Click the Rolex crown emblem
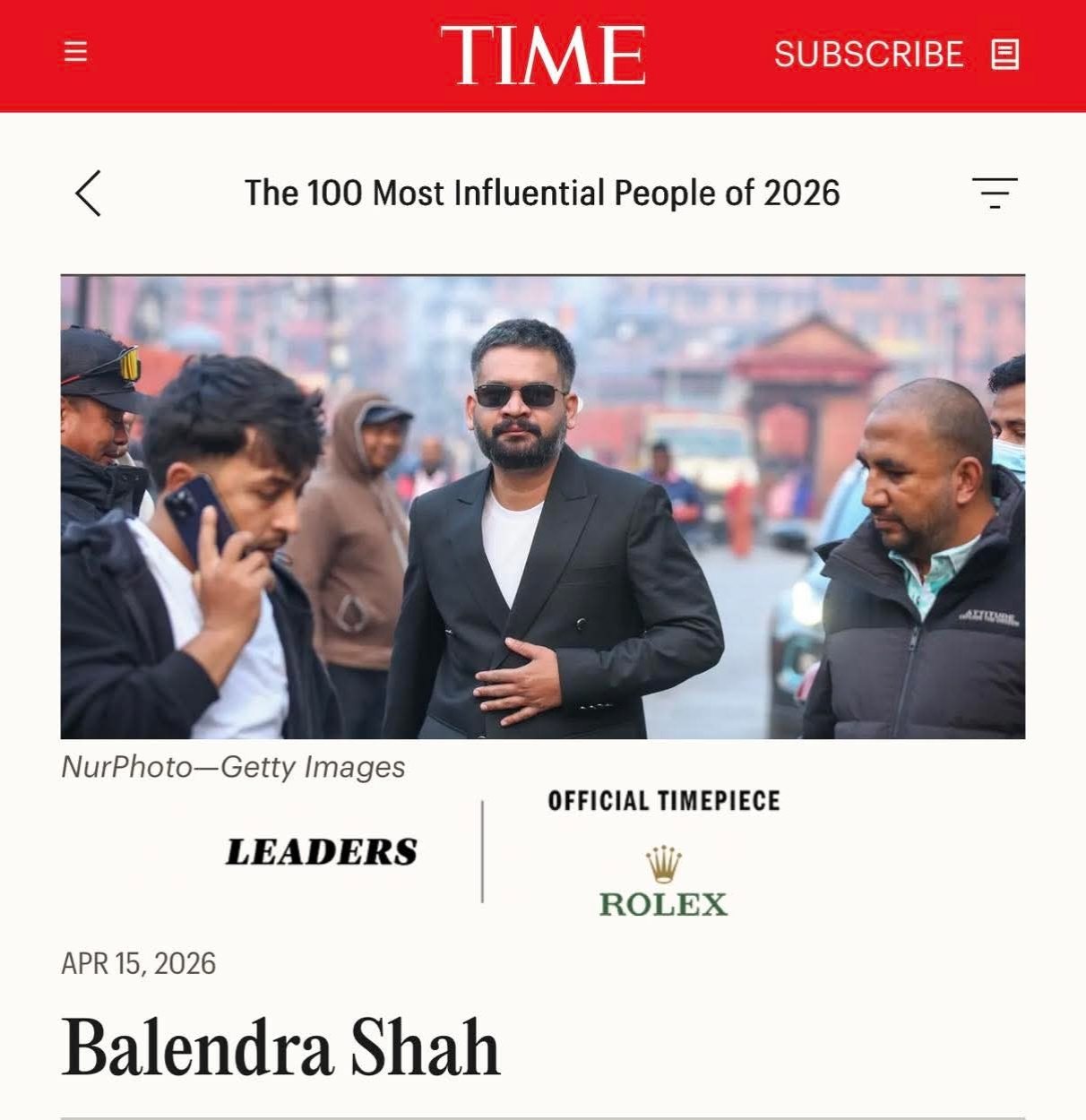 pos(663,864)
